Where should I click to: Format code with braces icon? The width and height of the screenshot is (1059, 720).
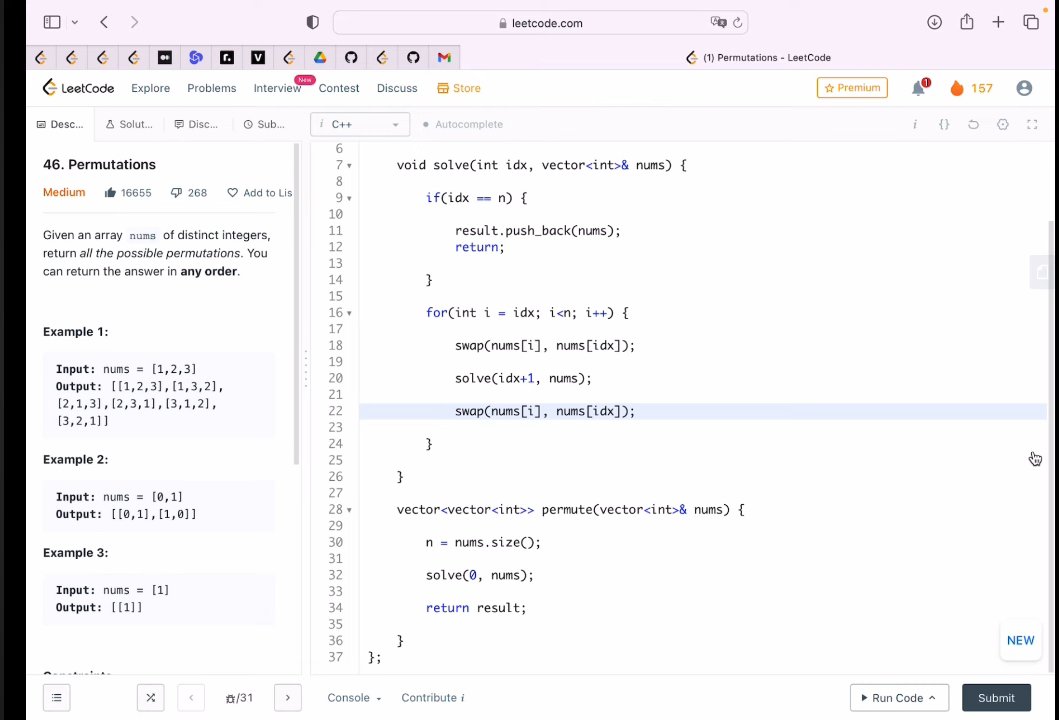coord(944,124)
